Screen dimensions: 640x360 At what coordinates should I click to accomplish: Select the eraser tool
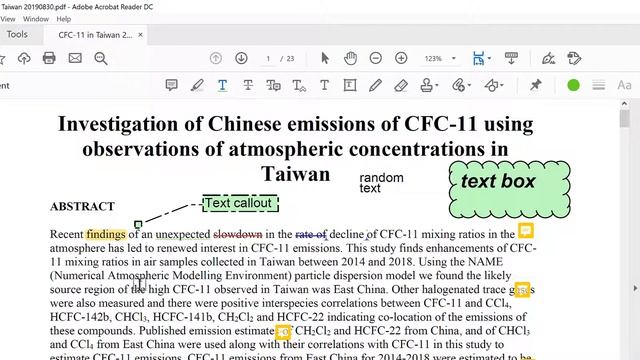click(401, 85)
